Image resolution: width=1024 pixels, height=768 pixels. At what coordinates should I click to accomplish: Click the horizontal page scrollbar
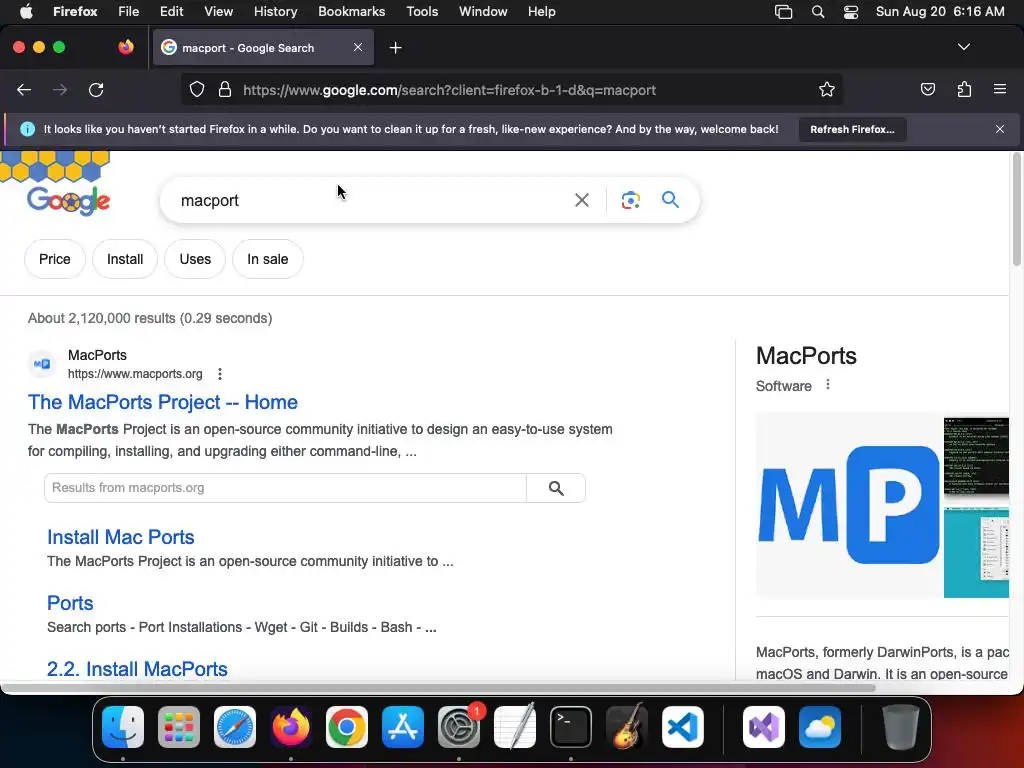pyautogui.click(x=438, y=688)
